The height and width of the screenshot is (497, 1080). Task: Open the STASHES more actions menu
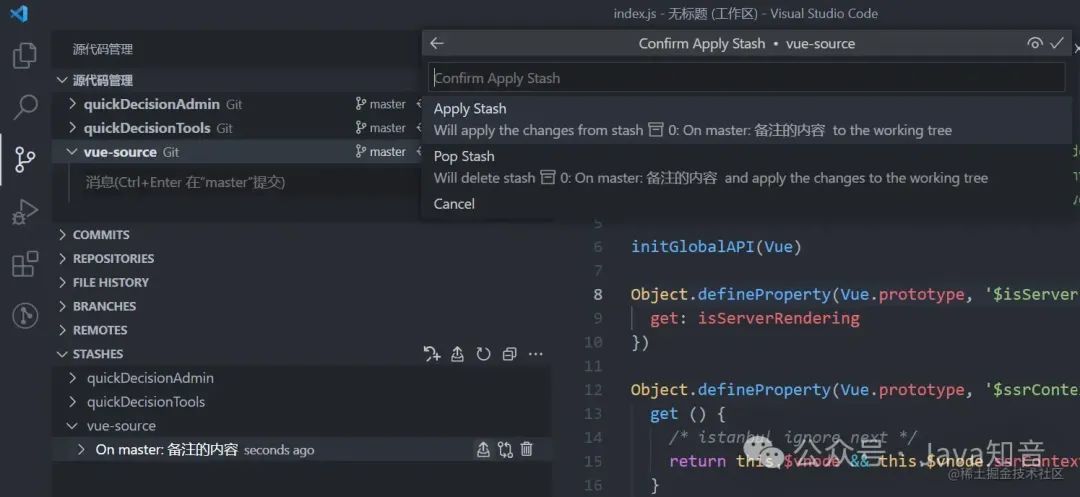[535, 354]
